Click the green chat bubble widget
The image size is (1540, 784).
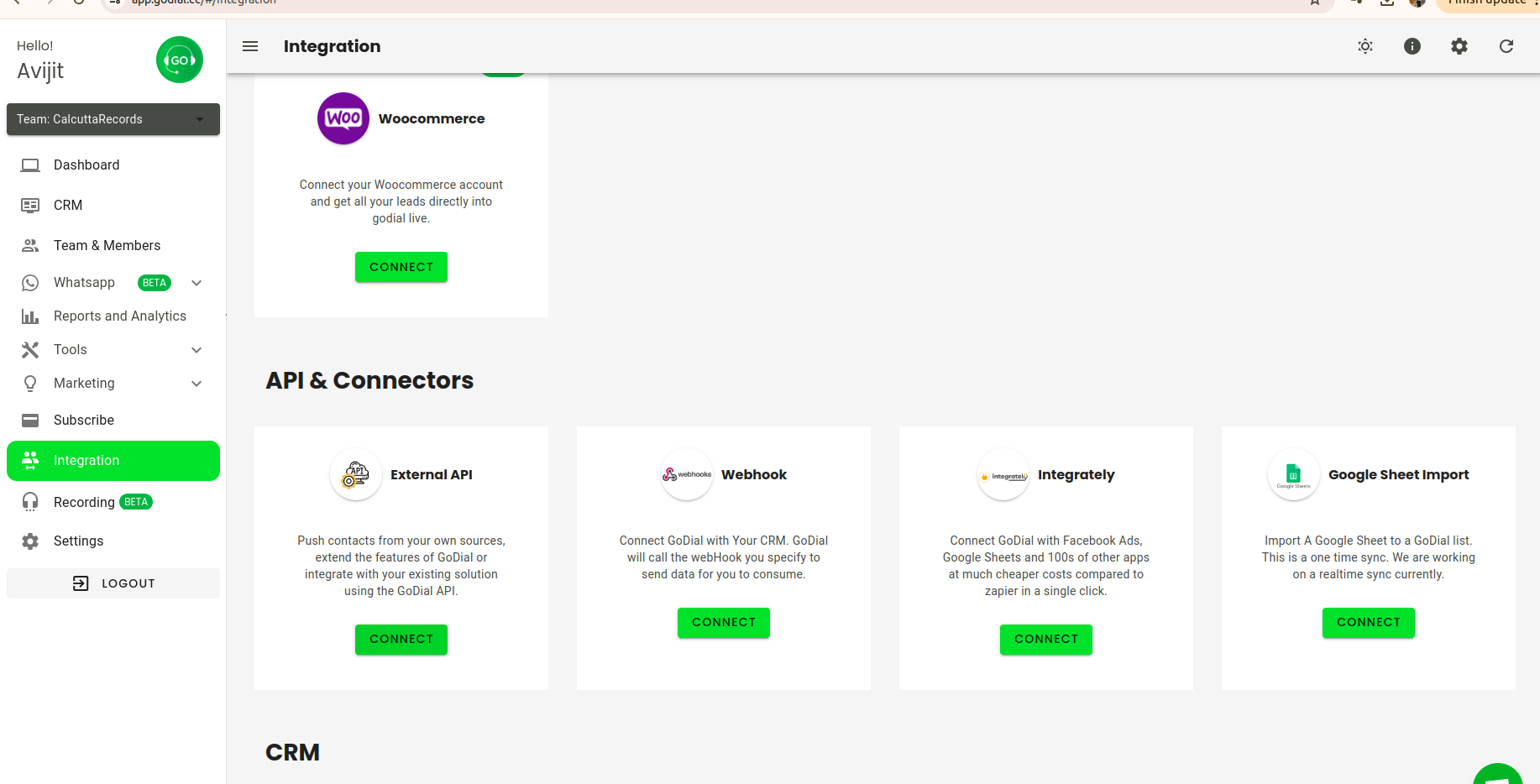(x=1498, y=775)
